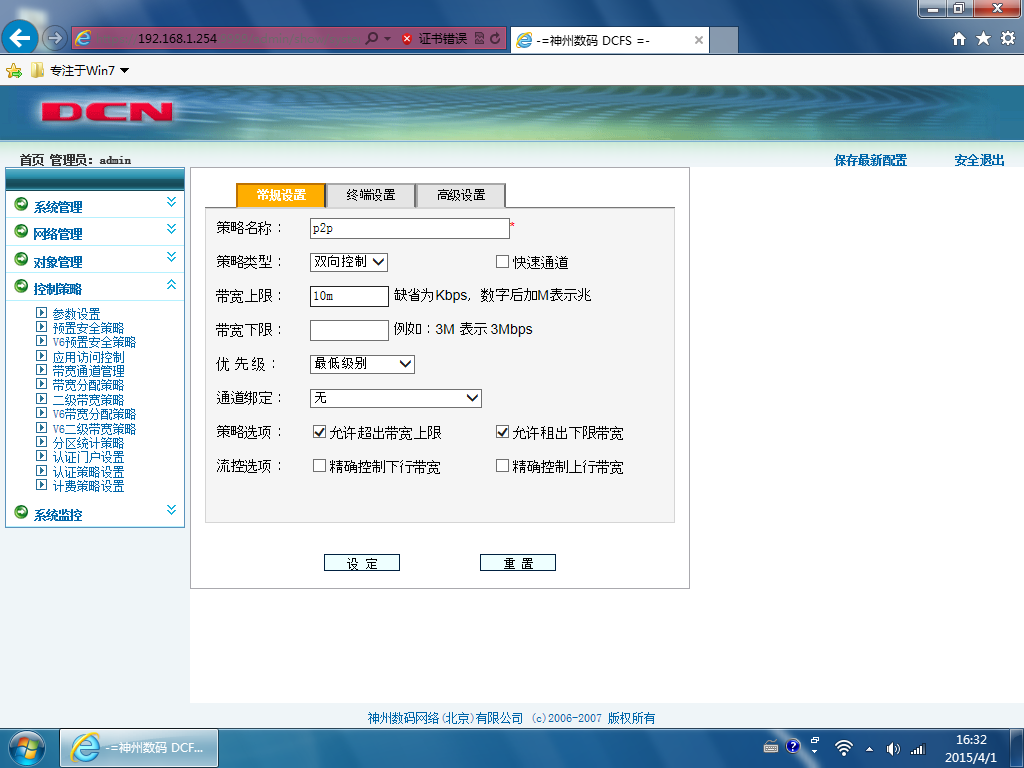Expand 对象管理 section chevron
Viewport: 1024px width, 768px height.
(x=171, y=257)
